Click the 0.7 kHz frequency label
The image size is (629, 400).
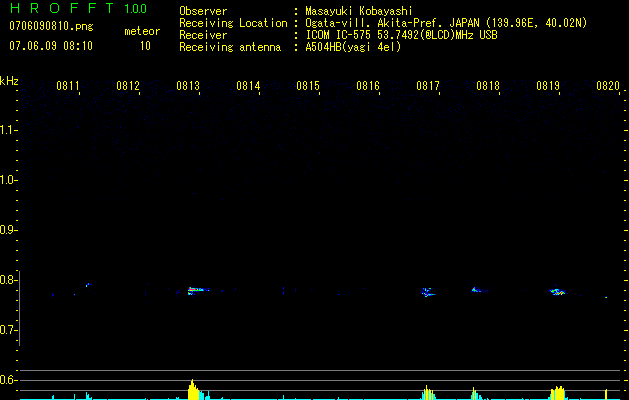coord(8,330)
